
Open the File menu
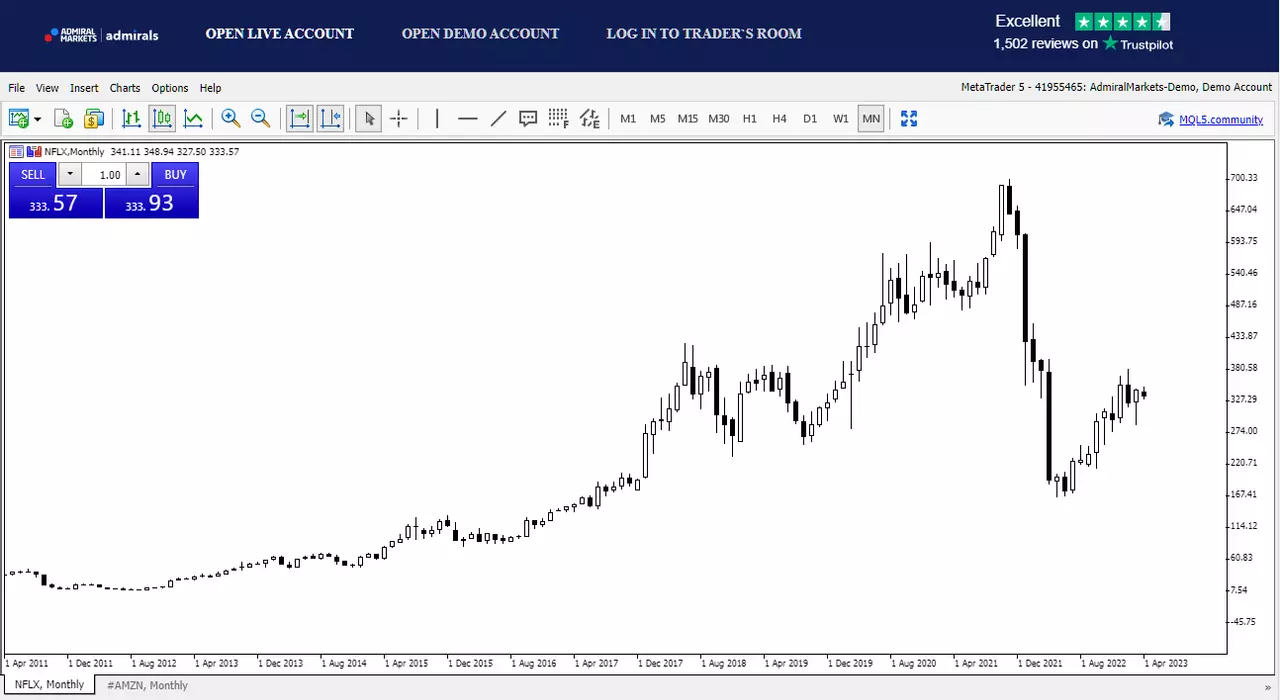pyautogui.click(x=17, y=88)
